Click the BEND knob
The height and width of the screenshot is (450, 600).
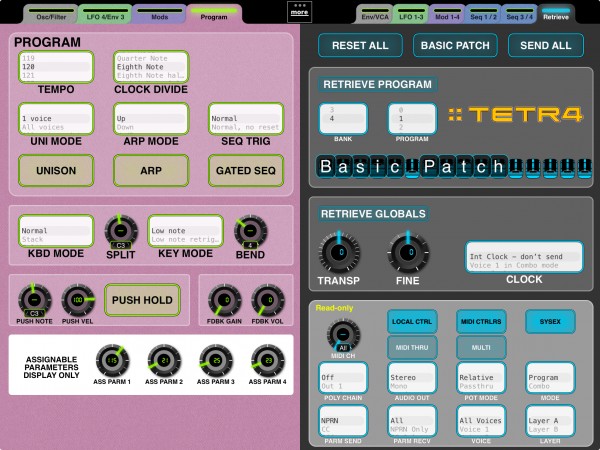pos(250,231)
